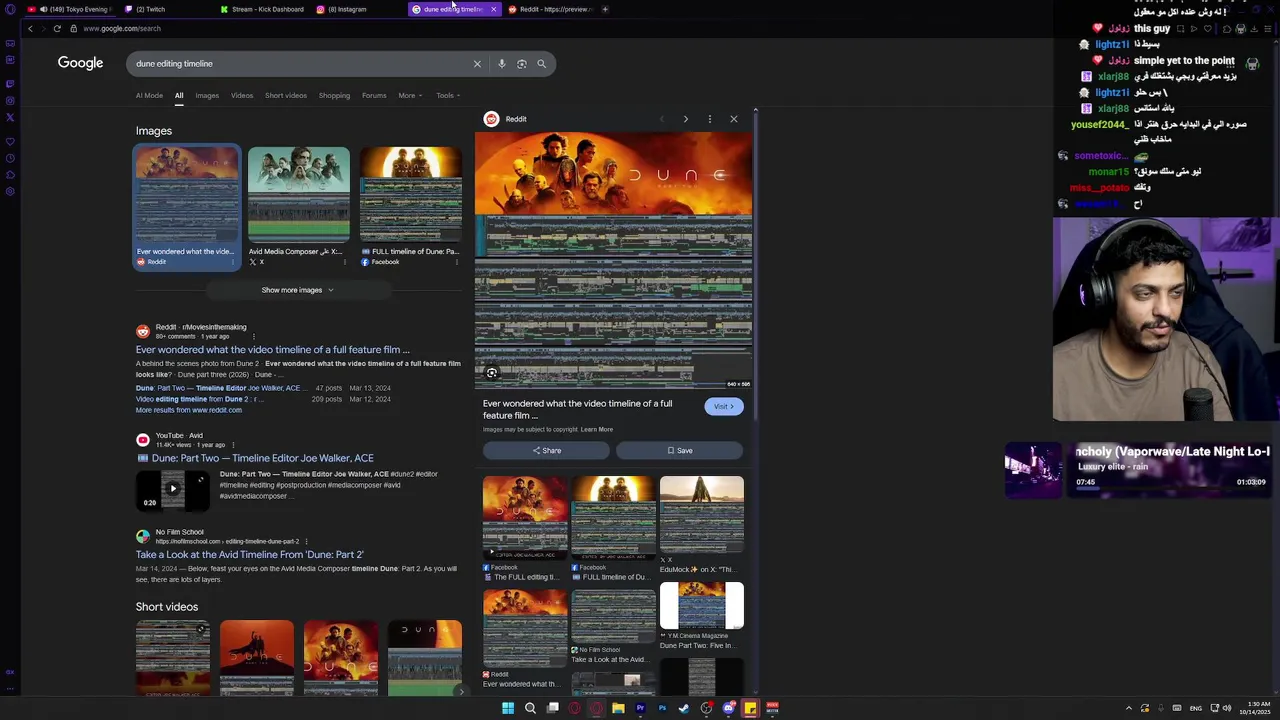The height and width of the screenshot is (720, 1280).
Task: Open Discord from taskbar
Action: [728, 708]
